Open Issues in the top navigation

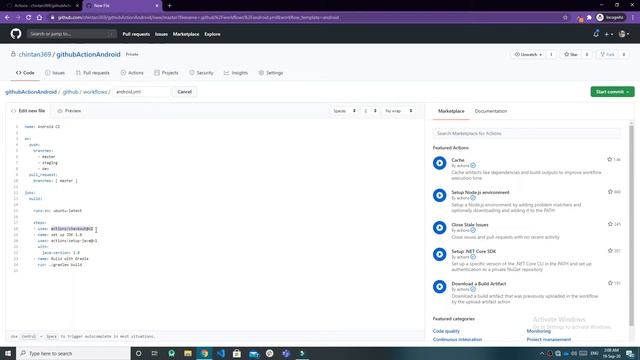[161, 34]
